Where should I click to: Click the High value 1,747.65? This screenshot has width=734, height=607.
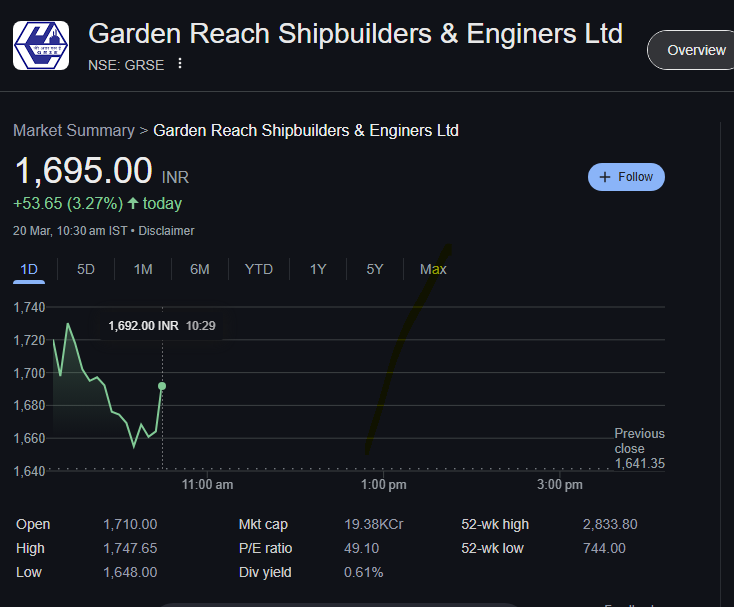click(130, 548)
